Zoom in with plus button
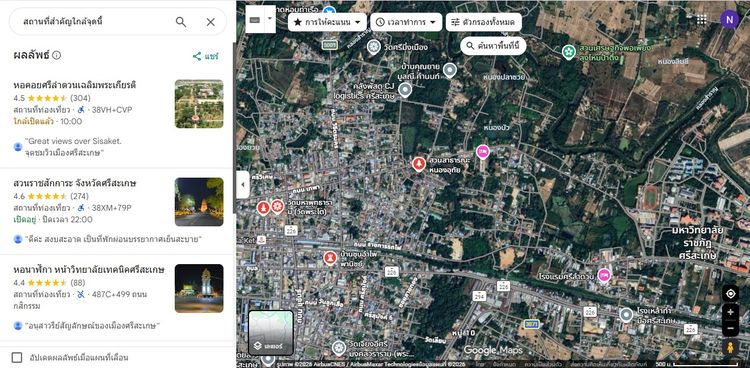This screenshot has width=750, height=368. (x=730, y=312)
